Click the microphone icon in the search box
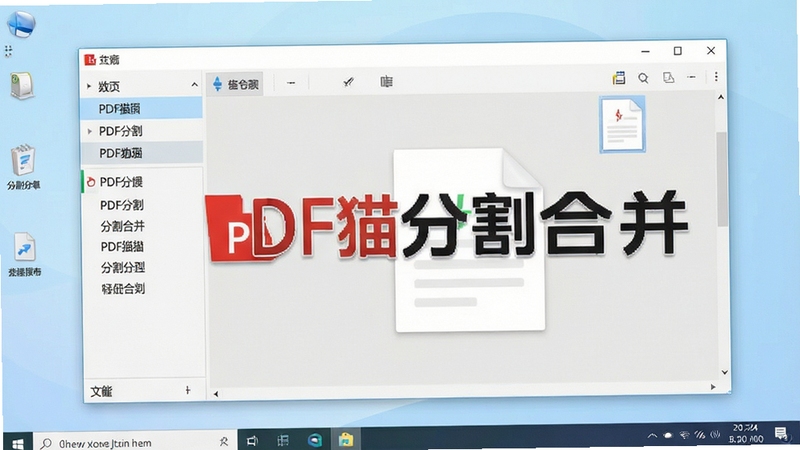 (223, 442)
